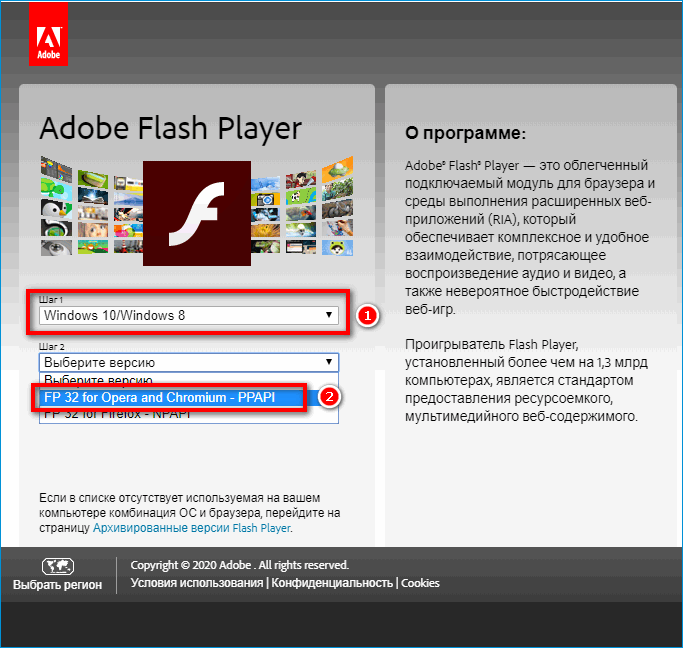Click the 'Шаг 2' label
683x648 pixels.
coord(52,347)
